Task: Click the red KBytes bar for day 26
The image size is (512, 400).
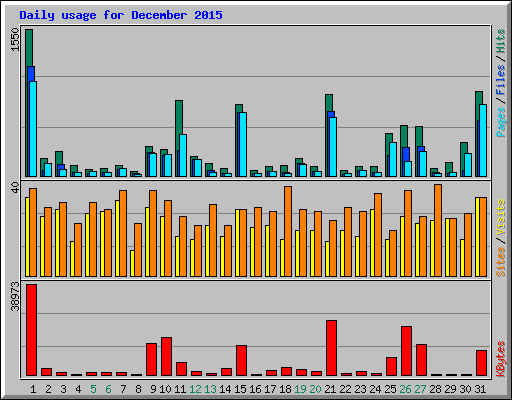Action: pos(406,351)
